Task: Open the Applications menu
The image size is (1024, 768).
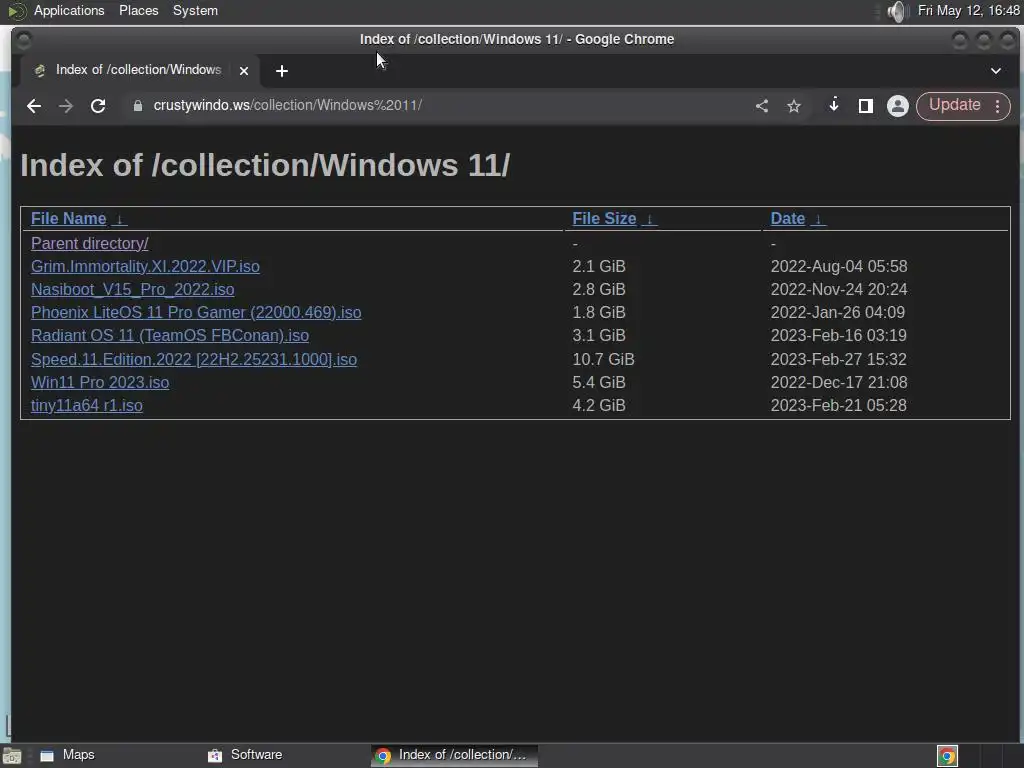Action: (69, 10)
